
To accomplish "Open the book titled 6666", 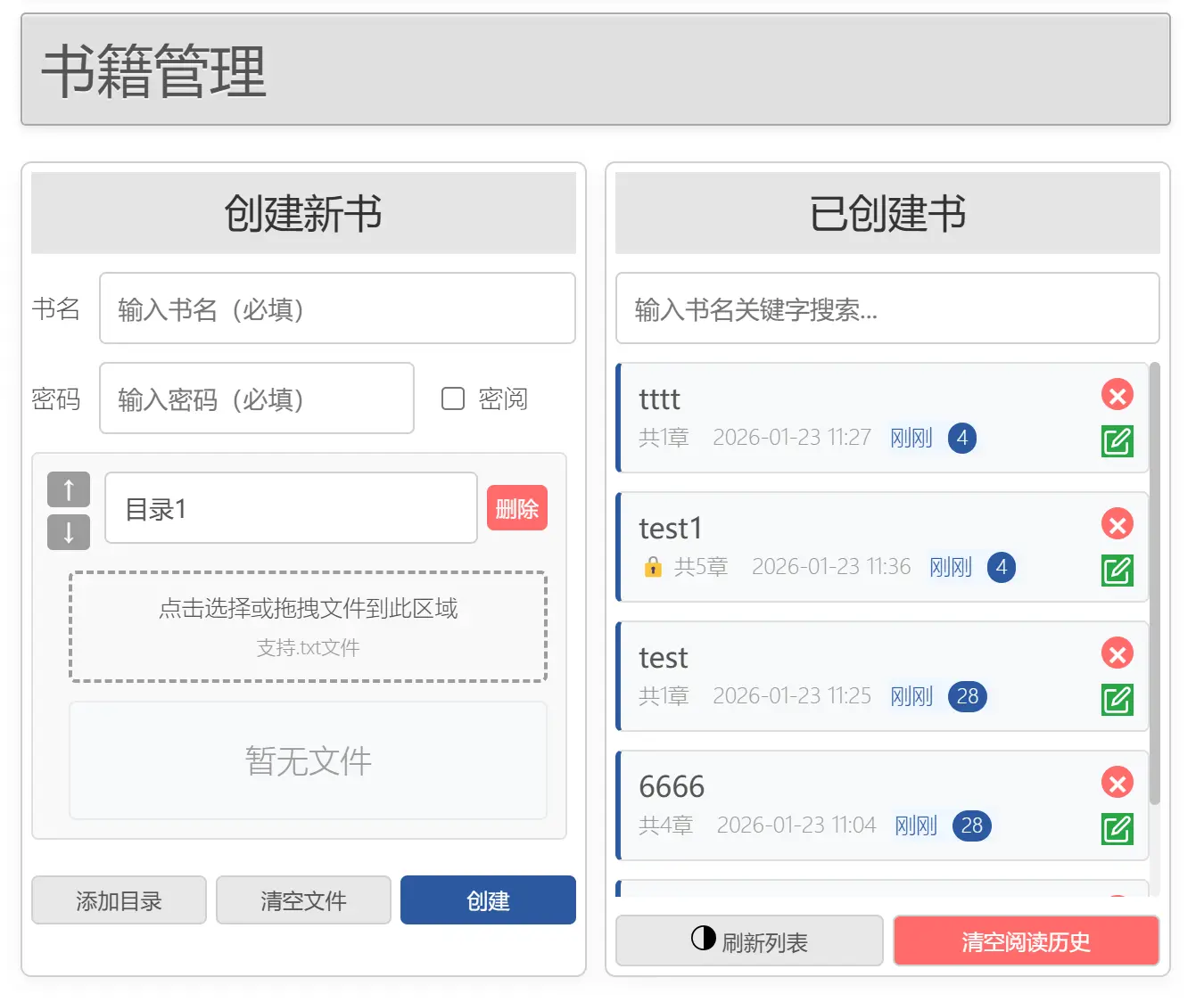I will point(672,787).
